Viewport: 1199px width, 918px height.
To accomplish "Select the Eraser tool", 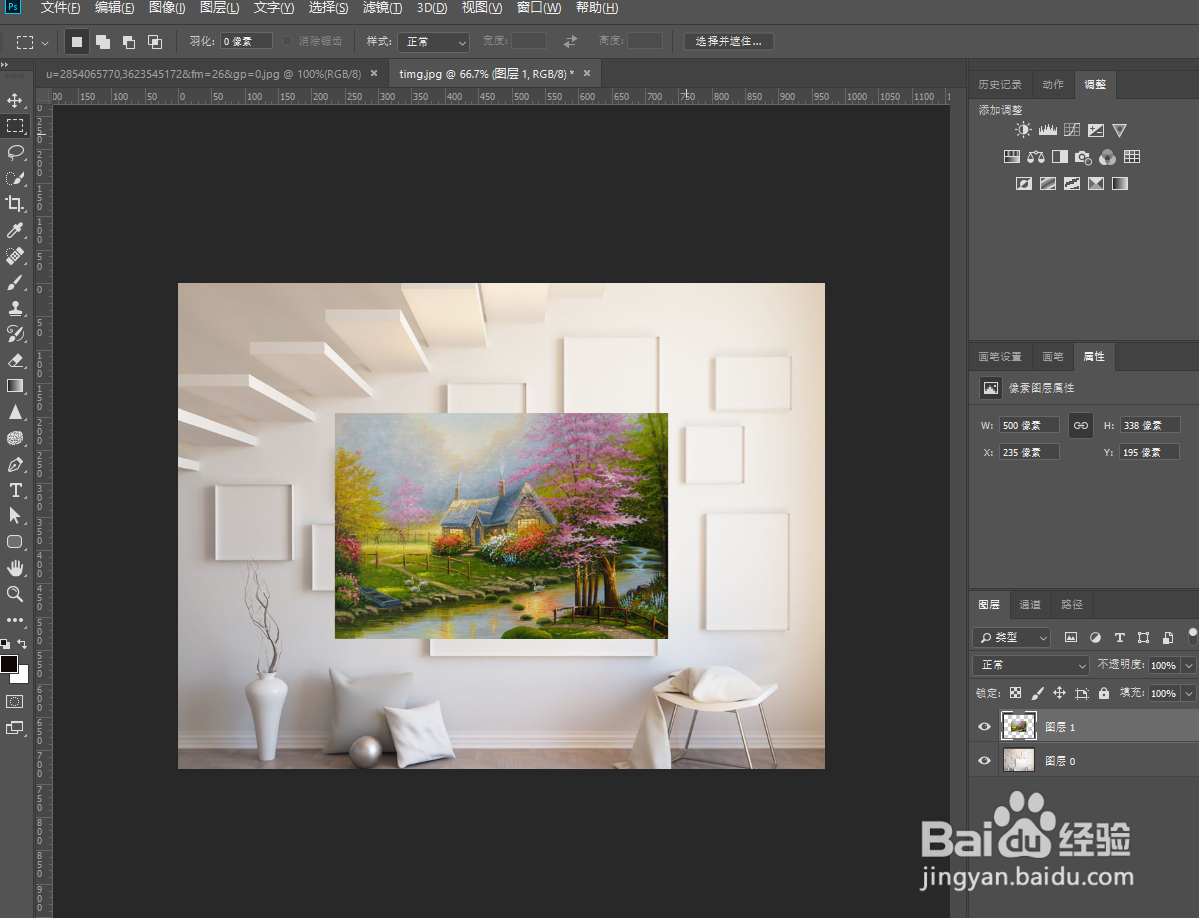I will pyautogui.click(x=15, y=360).
